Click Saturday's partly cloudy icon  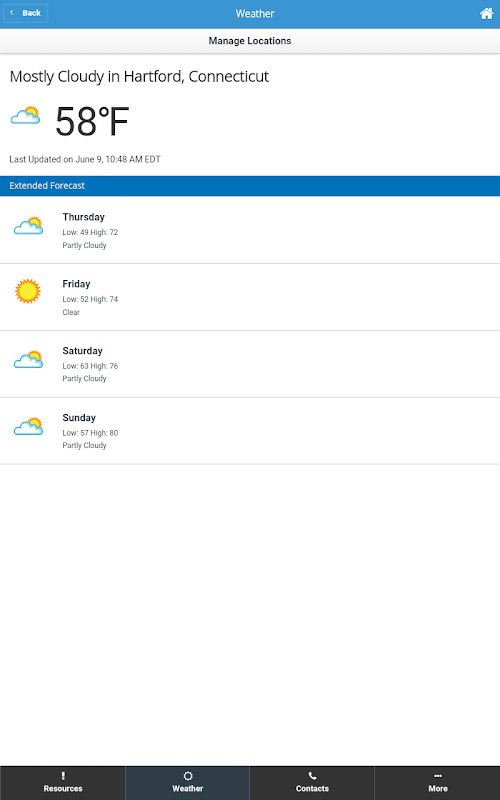point(29,359)
